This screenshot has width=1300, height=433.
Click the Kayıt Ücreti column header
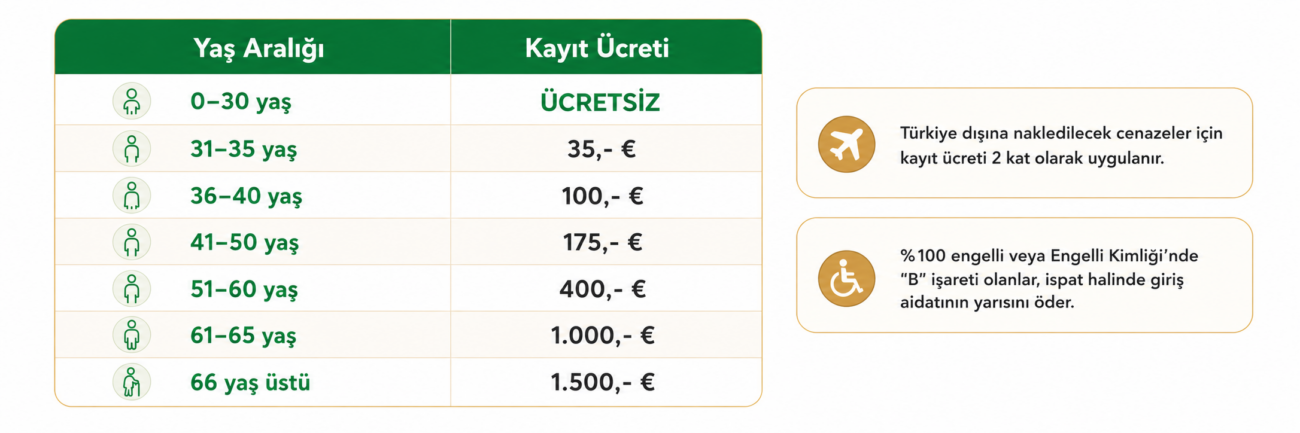click(597, 48)
